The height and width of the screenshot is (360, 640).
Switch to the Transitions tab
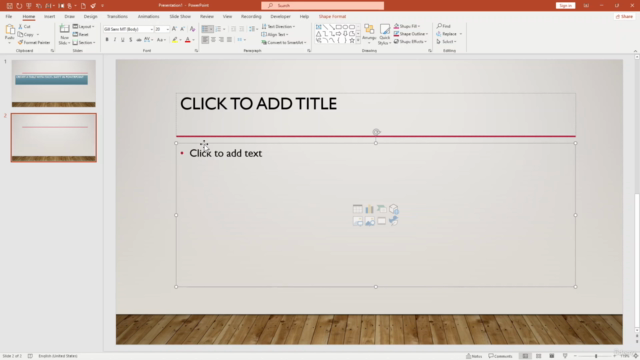[x=117, y=16]
